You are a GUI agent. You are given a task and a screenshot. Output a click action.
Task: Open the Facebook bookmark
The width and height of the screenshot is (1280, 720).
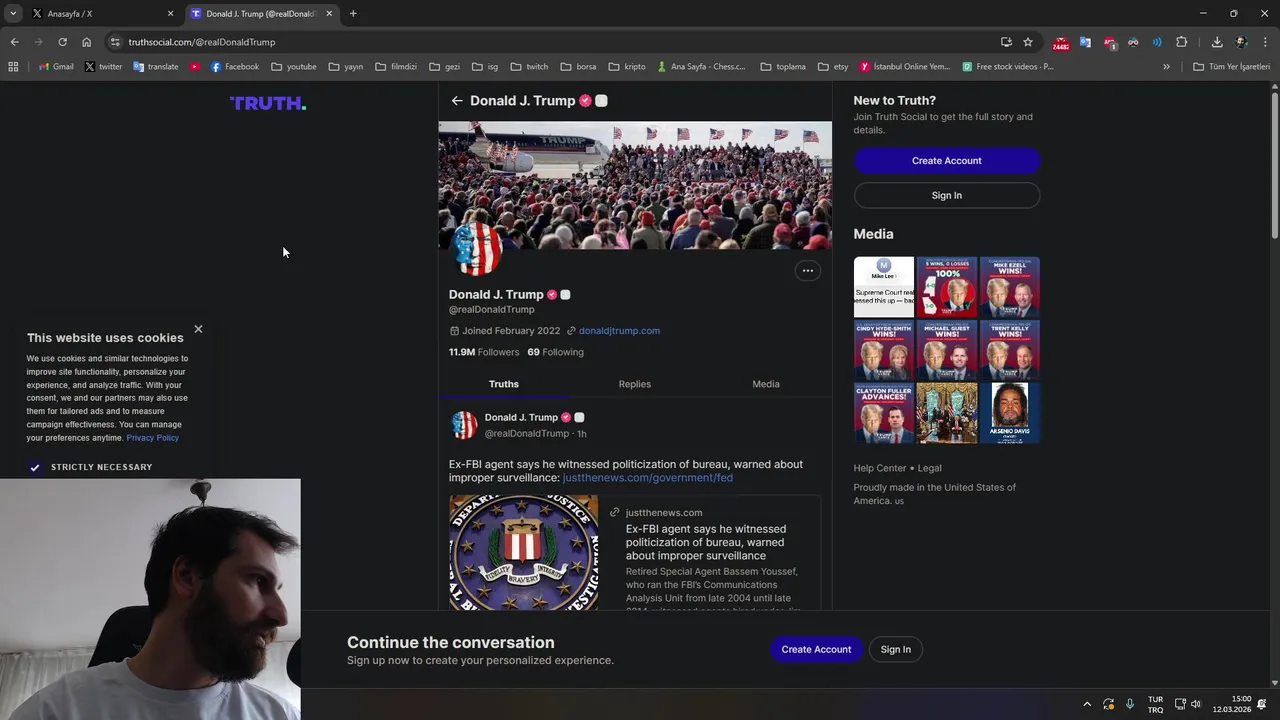tap(235, 67)
